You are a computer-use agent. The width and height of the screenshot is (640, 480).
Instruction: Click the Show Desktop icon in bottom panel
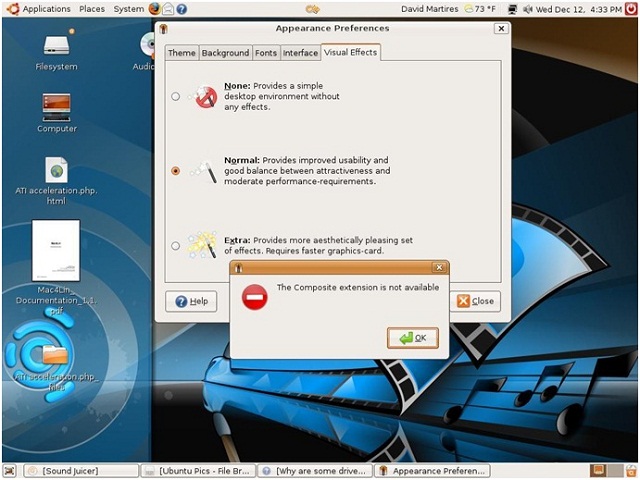click(x=11, y=470)
